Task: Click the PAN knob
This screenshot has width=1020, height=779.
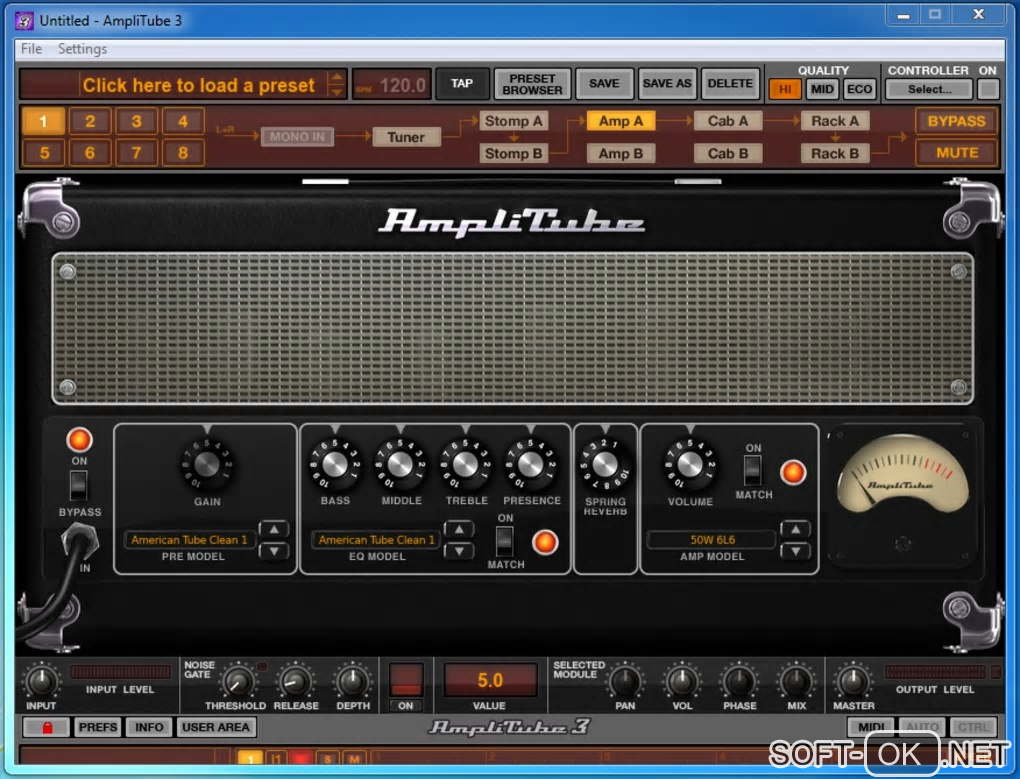Action: [625, 681]
